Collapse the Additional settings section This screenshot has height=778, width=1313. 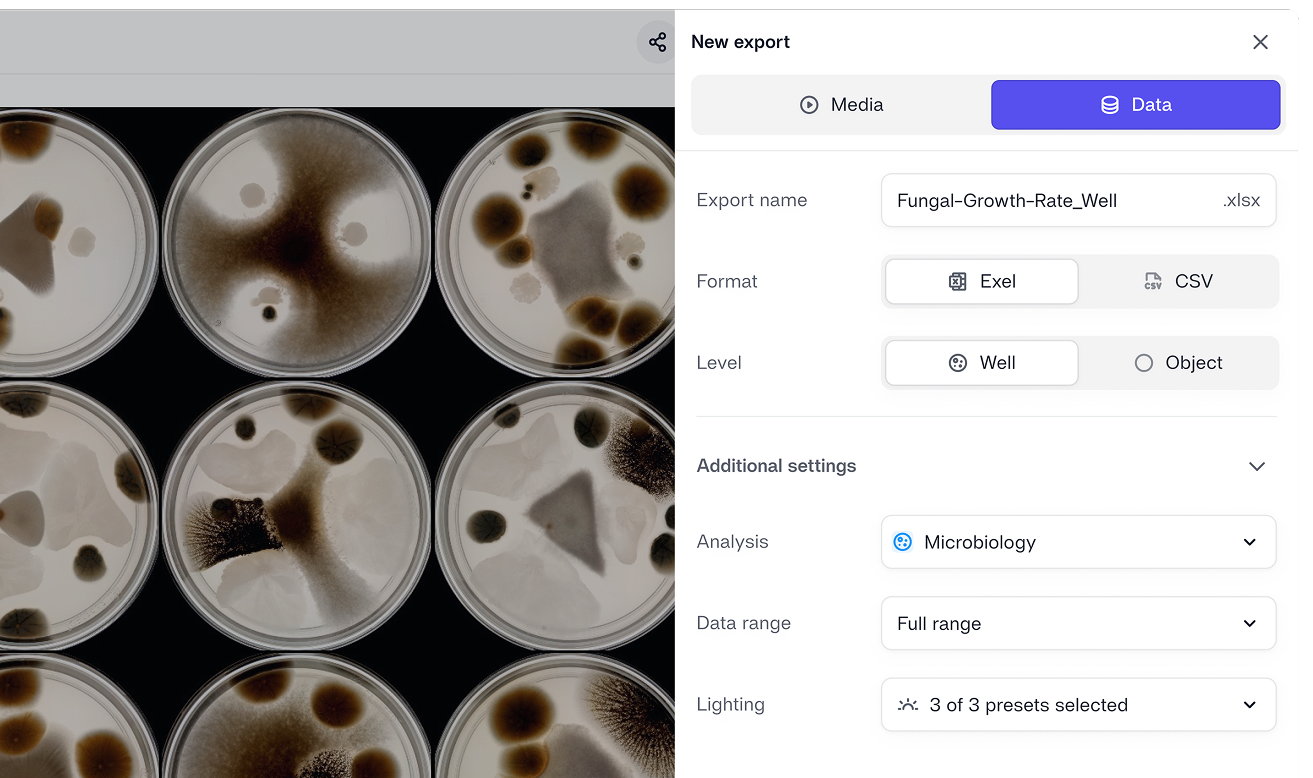1257,466
